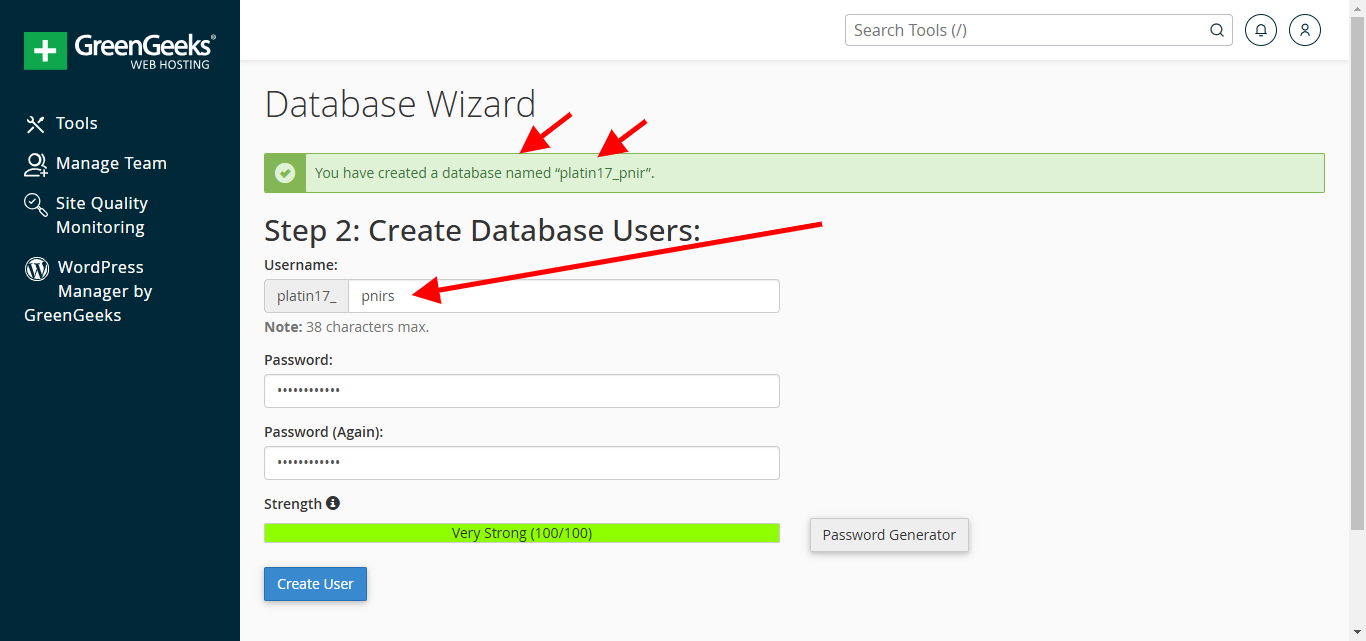Click the search magnifier icon
1366x641 pixels.
tap(1217, 30)
